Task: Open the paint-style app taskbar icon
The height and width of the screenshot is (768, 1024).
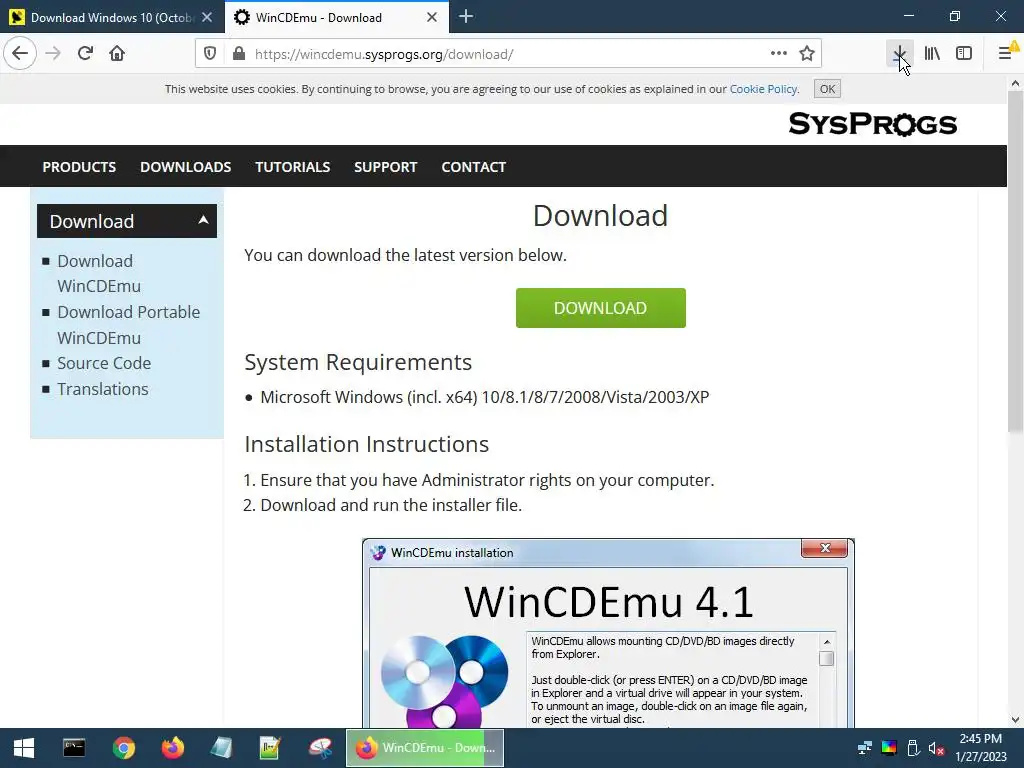Action: (320, 748)
